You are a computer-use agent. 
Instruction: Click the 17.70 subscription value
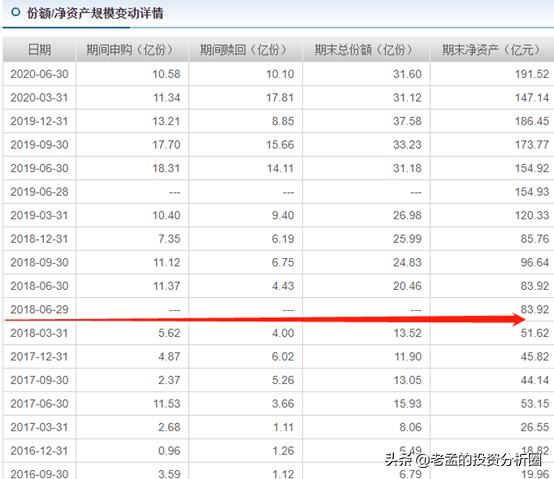tap(166, 144)
